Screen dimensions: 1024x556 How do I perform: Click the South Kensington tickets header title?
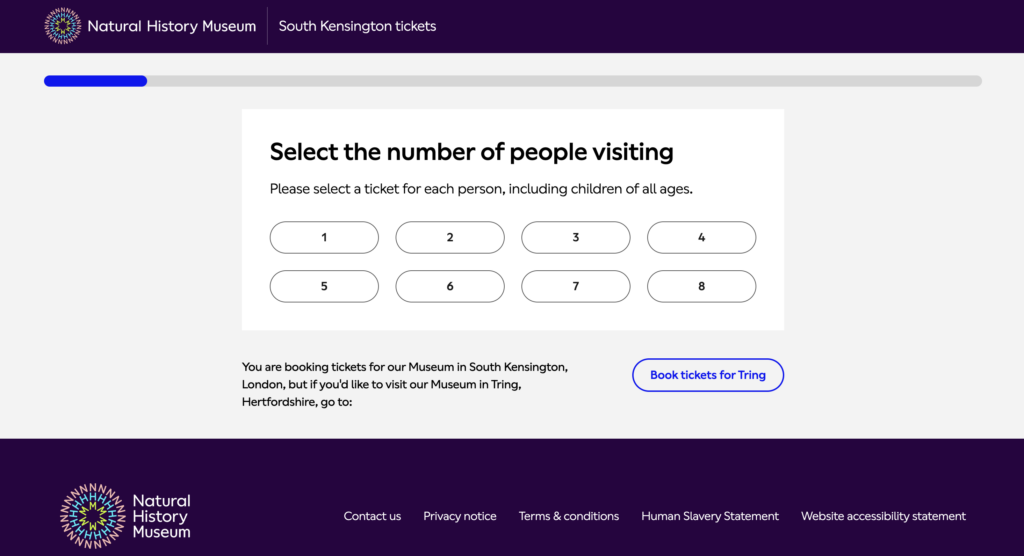(357, 26)
